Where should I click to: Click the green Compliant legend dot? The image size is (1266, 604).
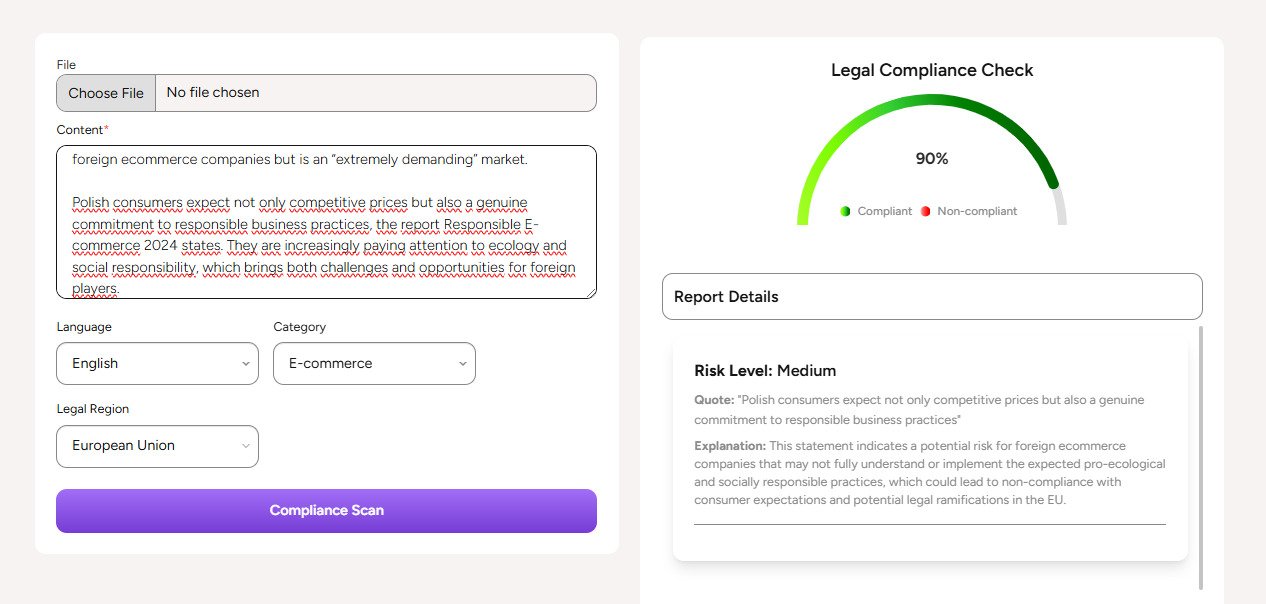845,211
